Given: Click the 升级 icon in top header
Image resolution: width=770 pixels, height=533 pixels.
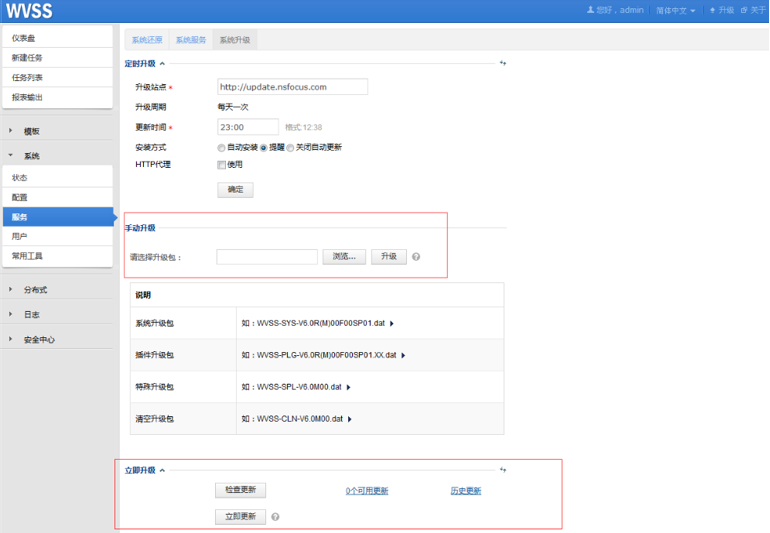Looking at the screenshot, I should (x=713, y=10).
